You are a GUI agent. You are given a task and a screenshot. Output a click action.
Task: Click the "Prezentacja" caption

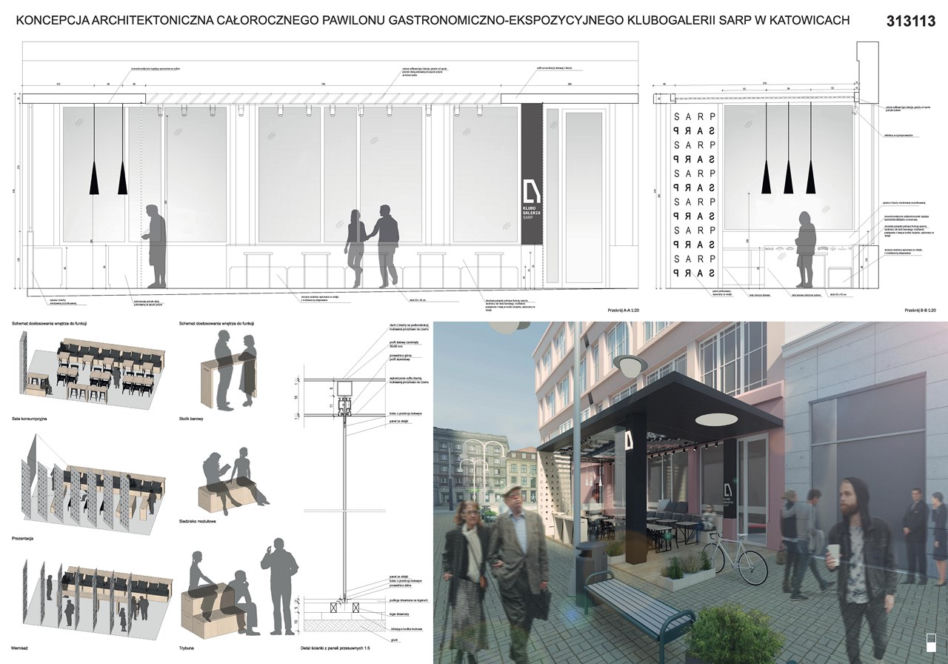(x=22, y=538)
